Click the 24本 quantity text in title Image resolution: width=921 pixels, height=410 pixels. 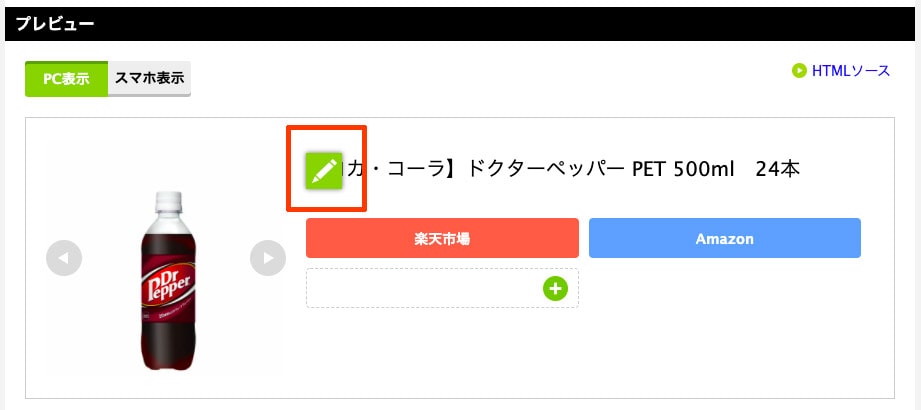click(x=777, y=170)
